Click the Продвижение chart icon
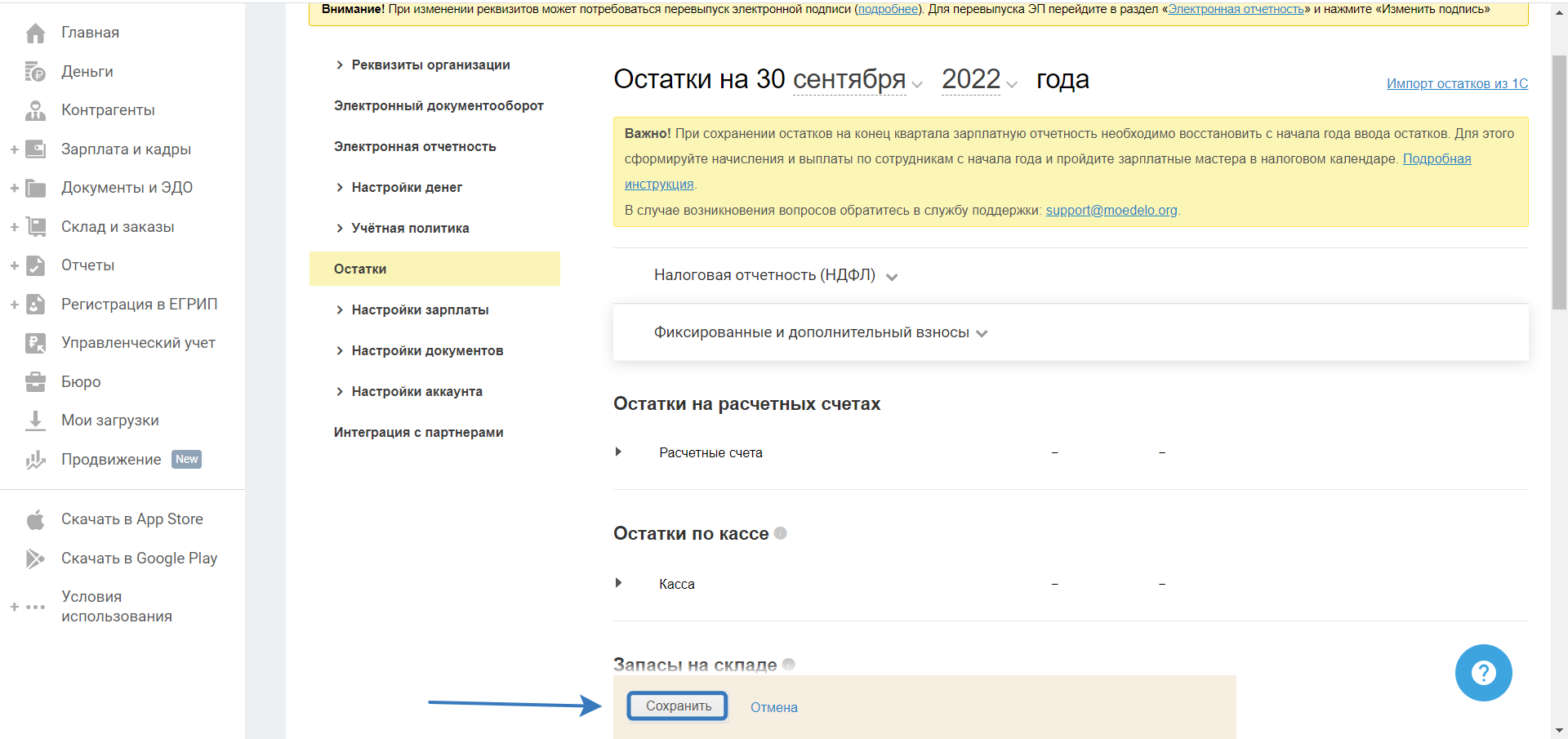This screenshot has width=1568, height=739. pos(35,460)
